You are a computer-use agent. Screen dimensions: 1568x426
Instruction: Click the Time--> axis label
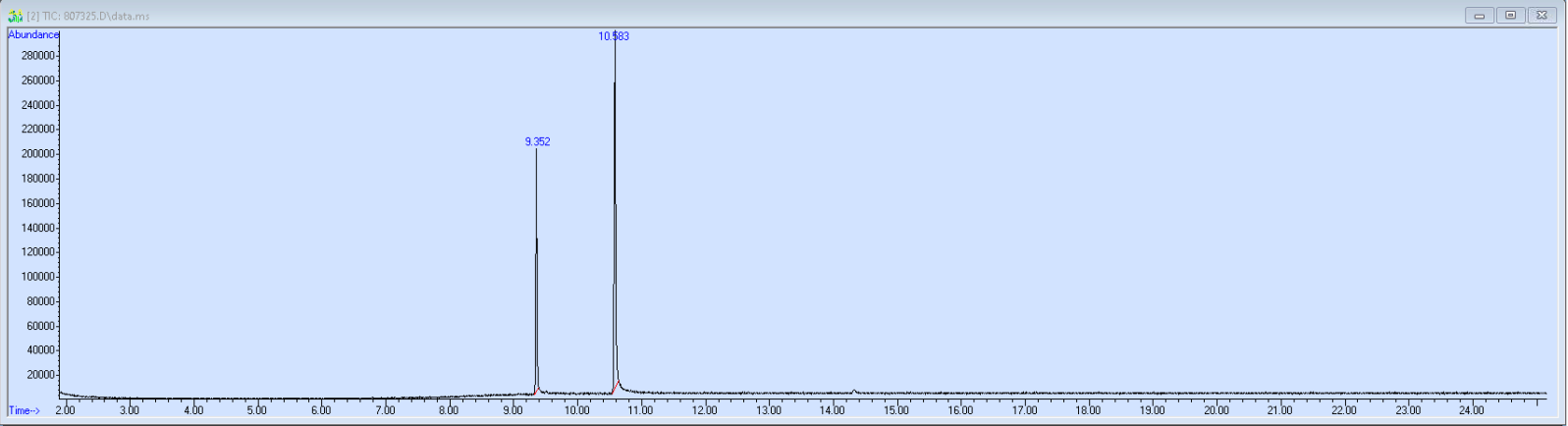(24, 410)
